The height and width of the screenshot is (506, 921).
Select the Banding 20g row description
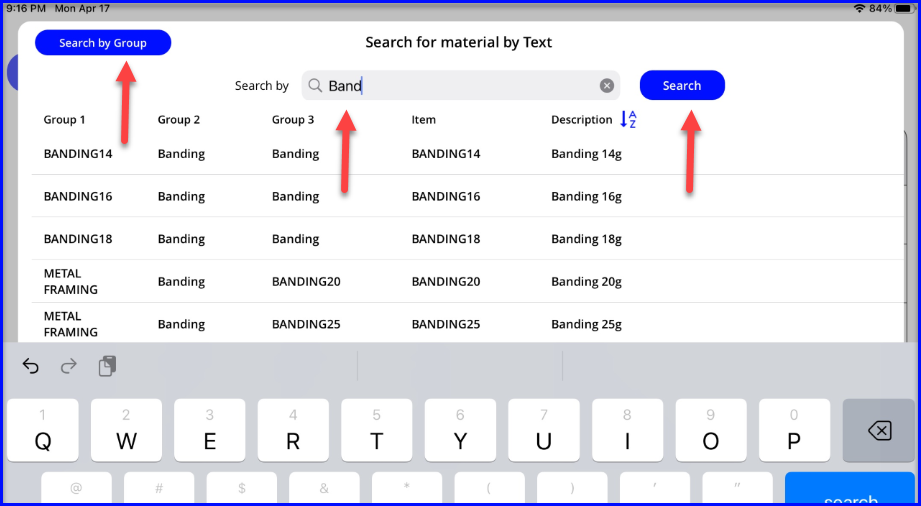[586, 282]
